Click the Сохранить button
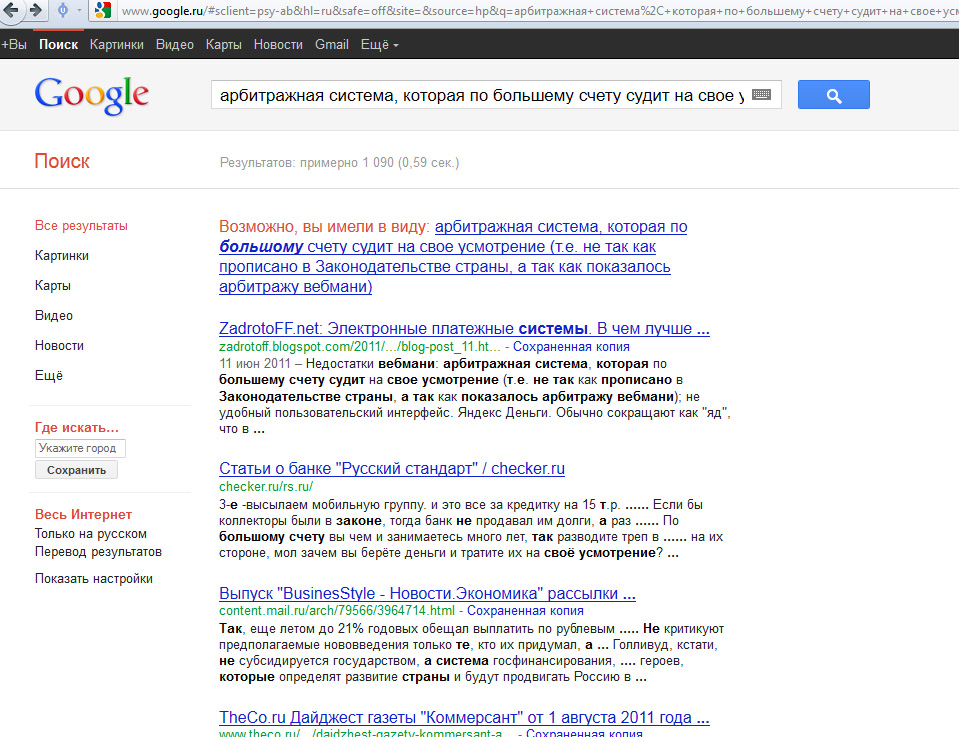This screenshot has width=959, height=737. (x=76, y=470)
